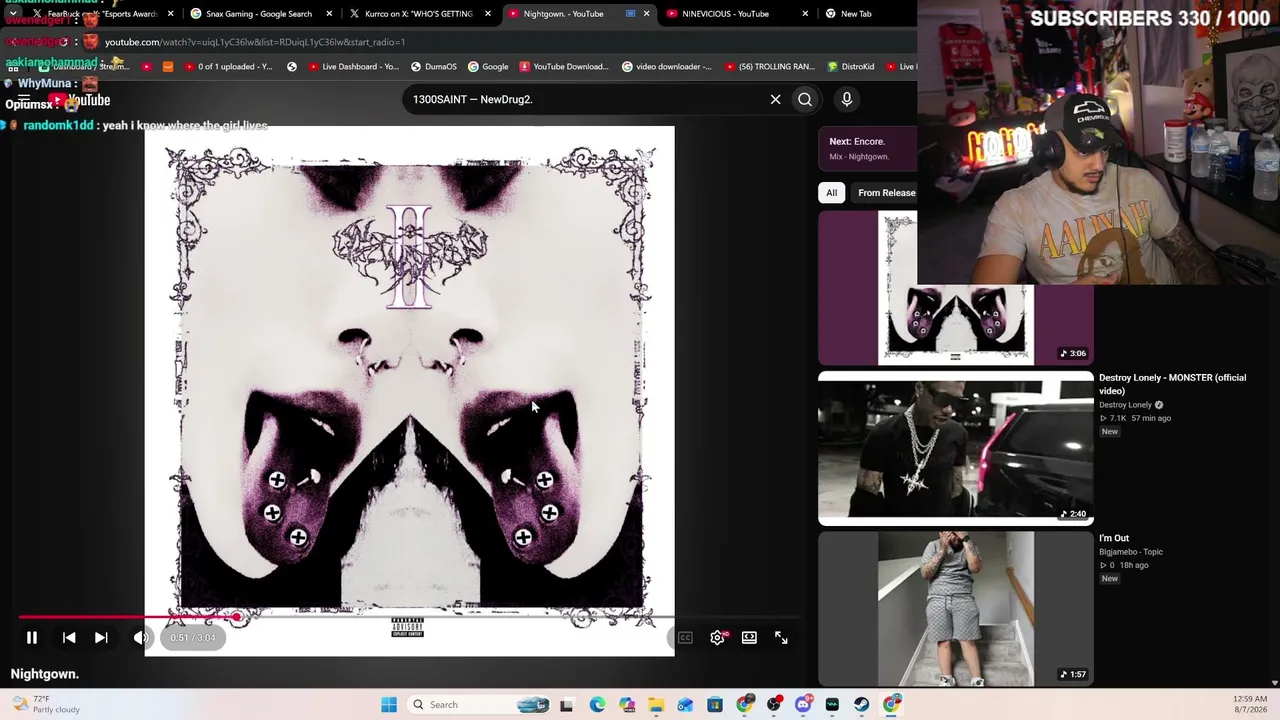The height and width of the screenshot is (720, 1280).
Task: Clear the YouTube search box
Action: (775, 99)
